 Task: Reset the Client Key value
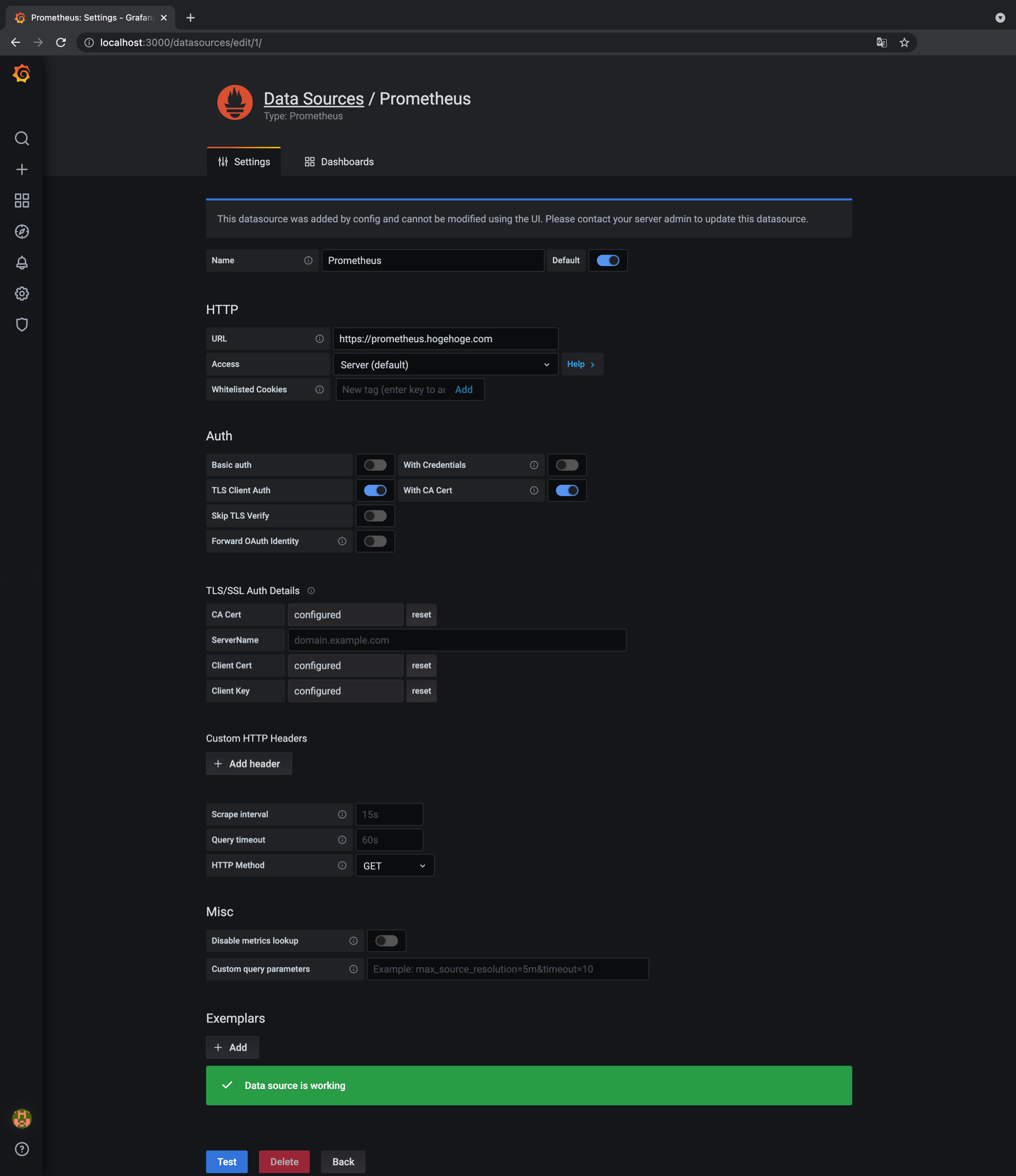pyautogui.click(x=422, y=691)
